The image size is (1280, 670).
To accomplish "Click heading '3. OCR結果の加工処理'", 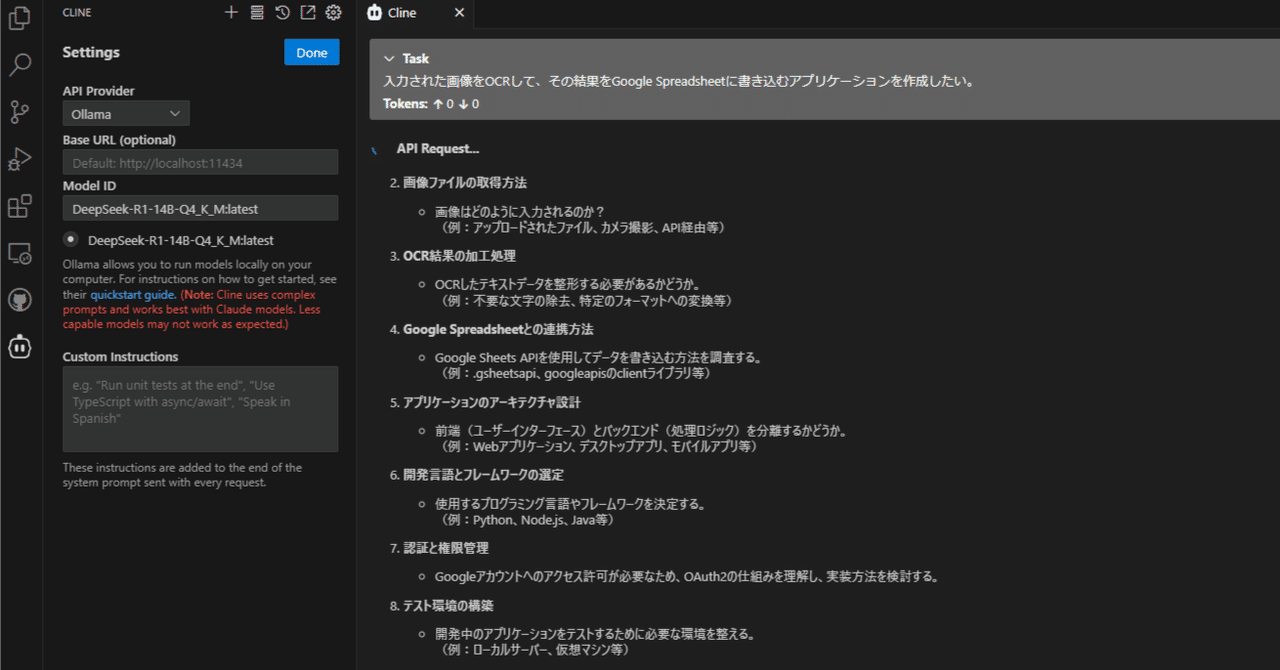I will (x=453, y=256).
